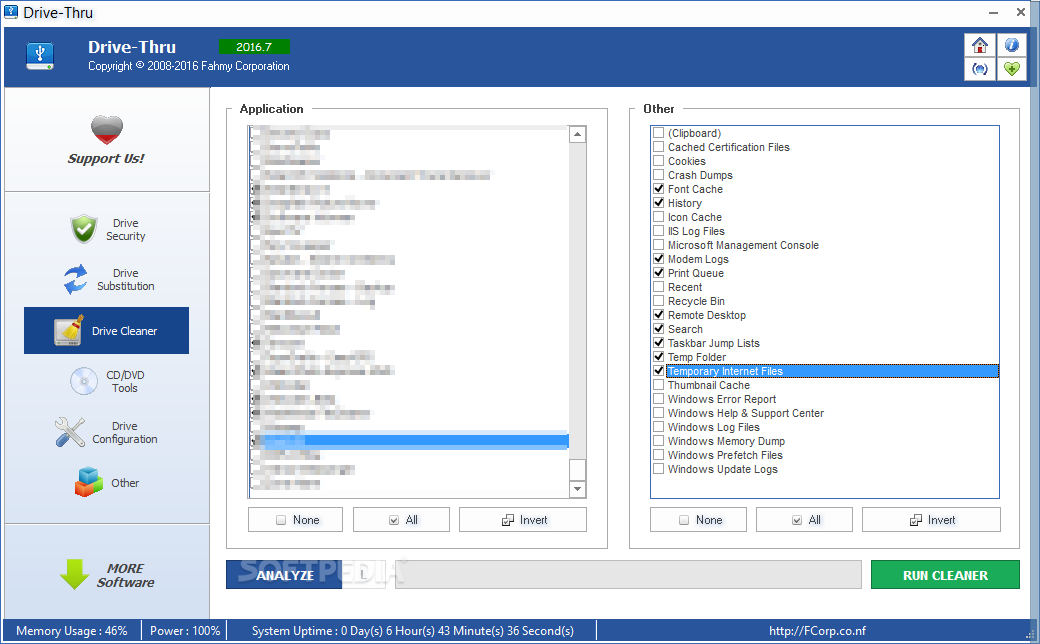Image resolution: width=1040 pixels, height=644 pixels.
Task: Click the MORE Software label
Action: [125, 575]
